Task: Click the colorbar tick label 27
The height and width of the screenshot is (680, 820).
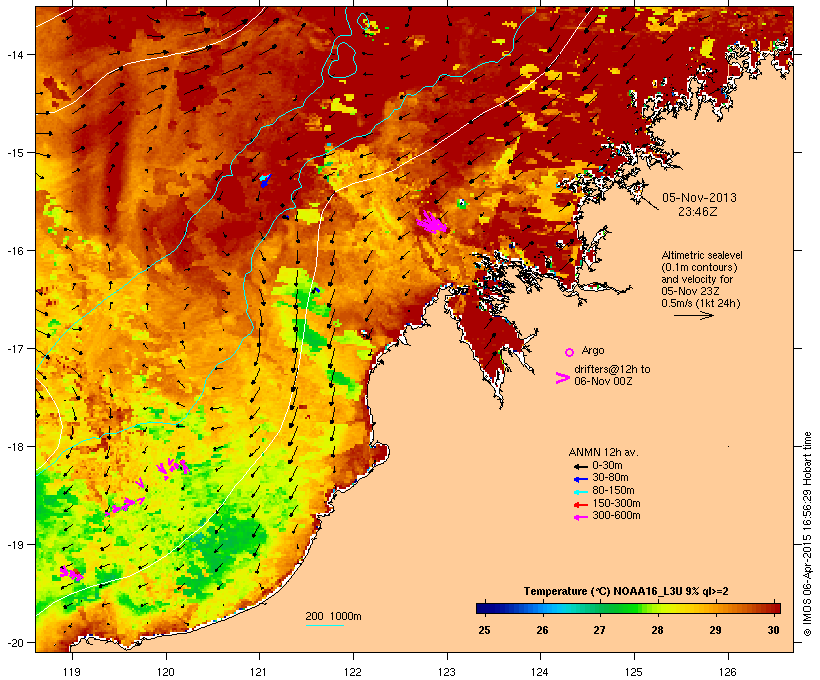Action: [x=600, y=630]
